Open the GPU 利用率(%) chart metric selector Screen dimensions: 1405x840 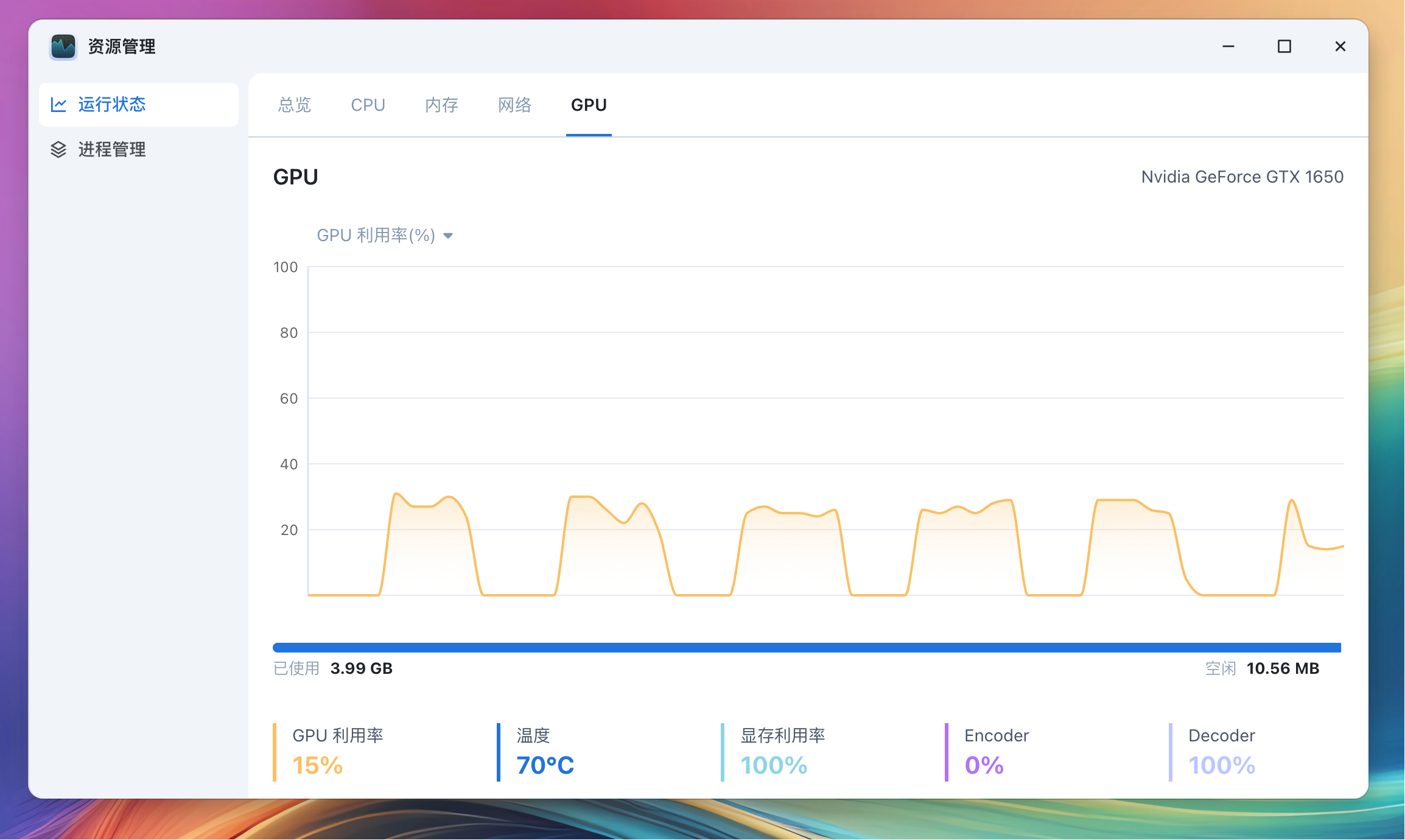[x=376, y=236]
